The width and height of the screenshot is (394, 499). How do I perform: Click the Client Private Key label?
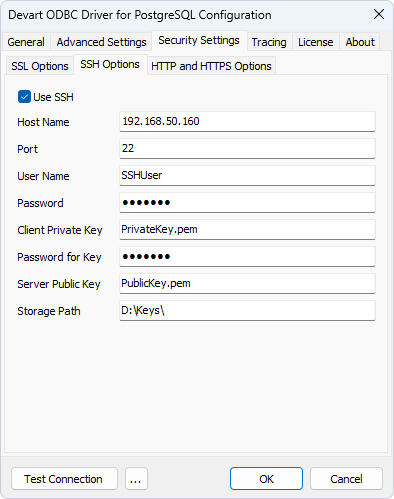[60, 230]
